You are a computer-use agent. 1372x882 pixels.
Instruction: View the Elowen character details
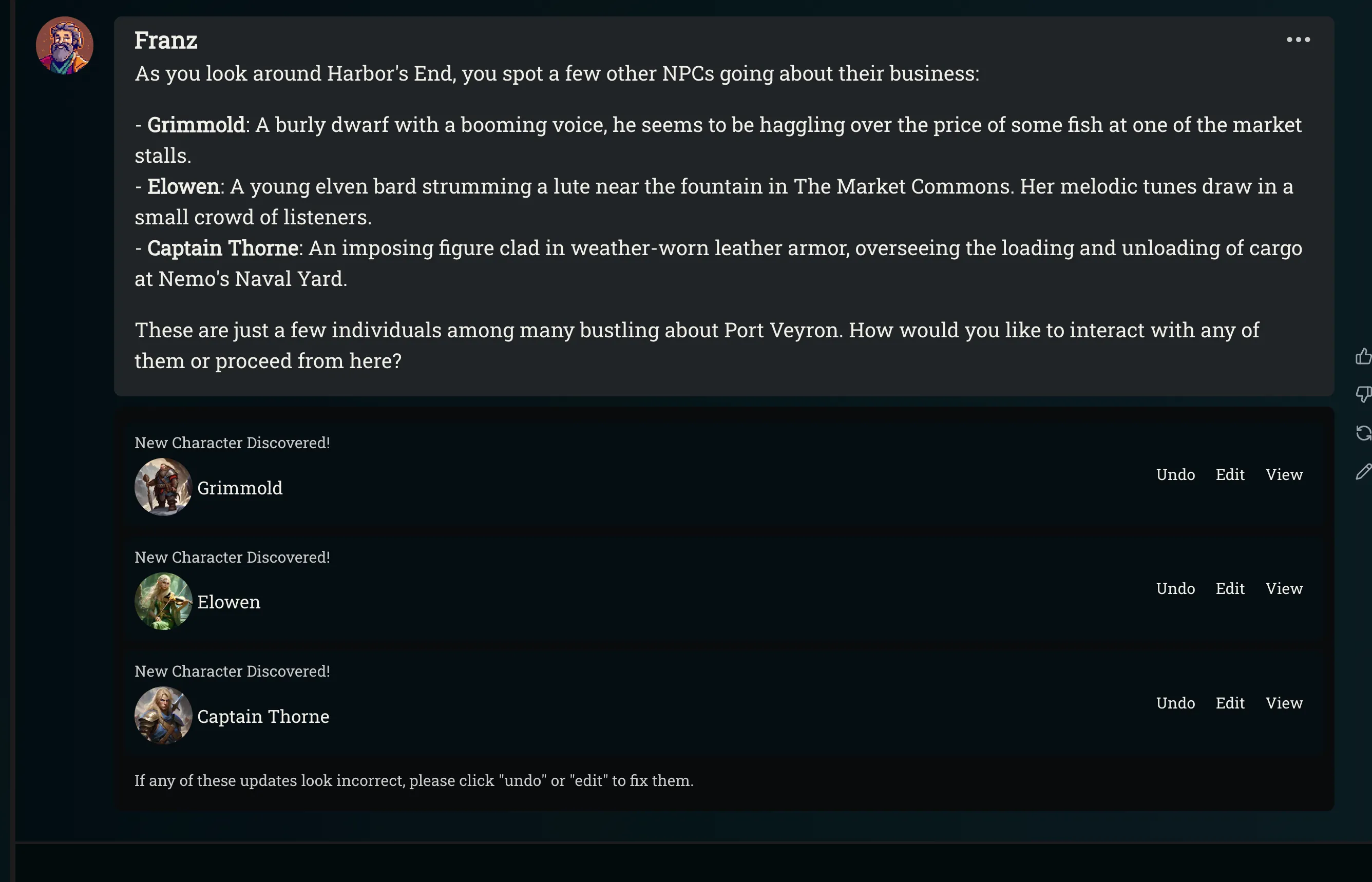(x=1284, y=589)
